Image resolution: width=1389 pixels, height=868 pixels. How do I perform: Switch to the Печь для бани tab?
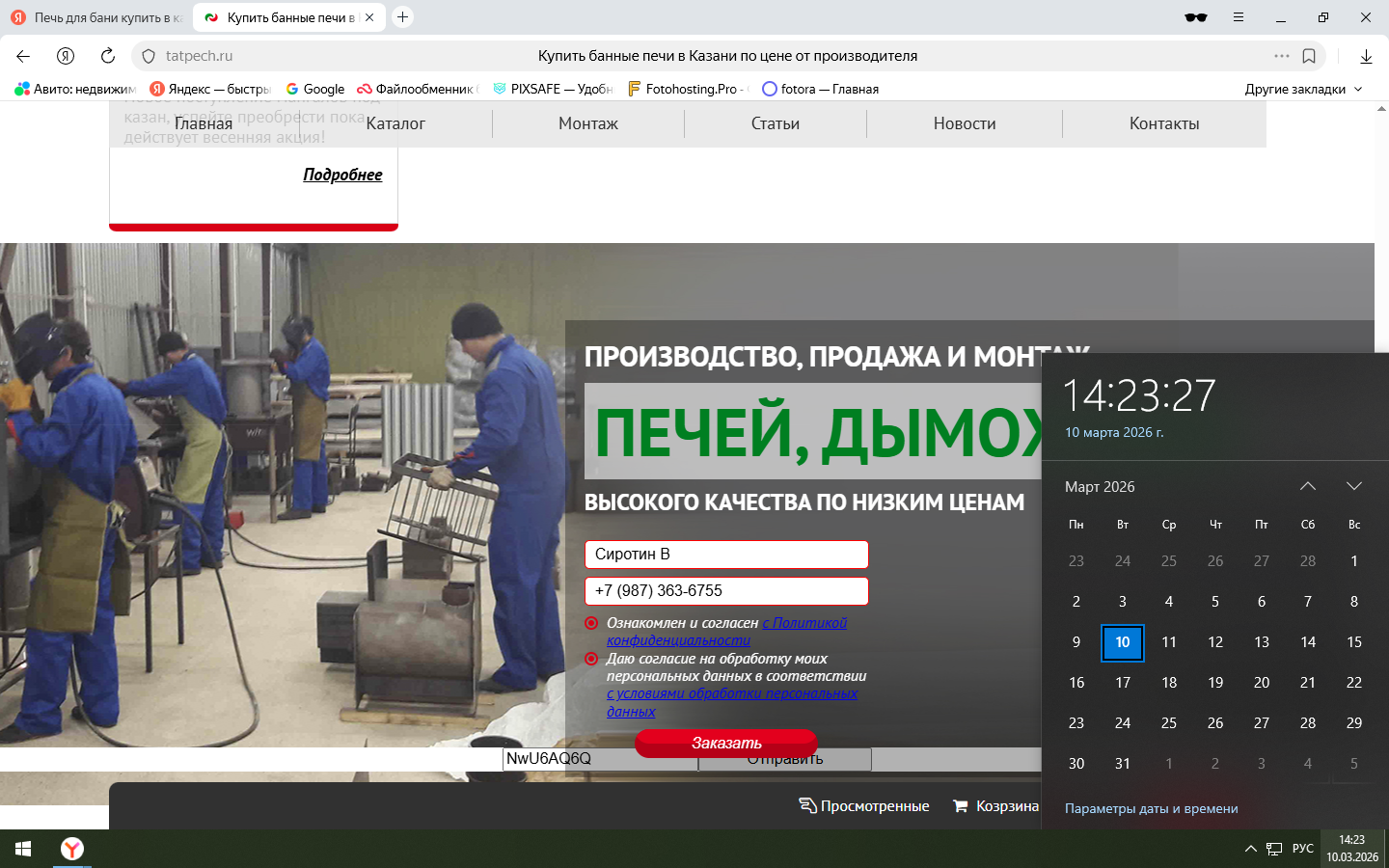pos(96,17)
